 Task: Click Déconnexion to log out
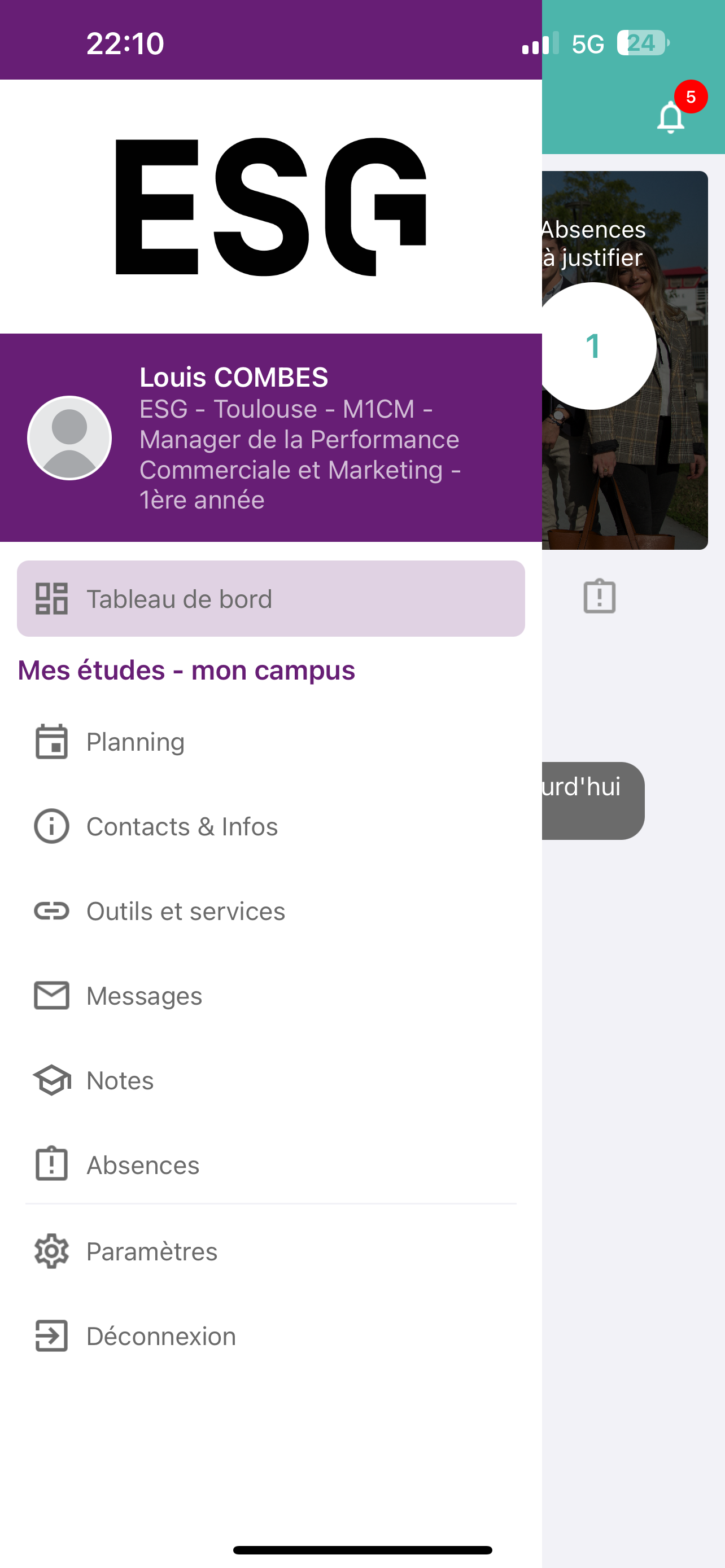pyautogui.click(x=161, y=1335)
